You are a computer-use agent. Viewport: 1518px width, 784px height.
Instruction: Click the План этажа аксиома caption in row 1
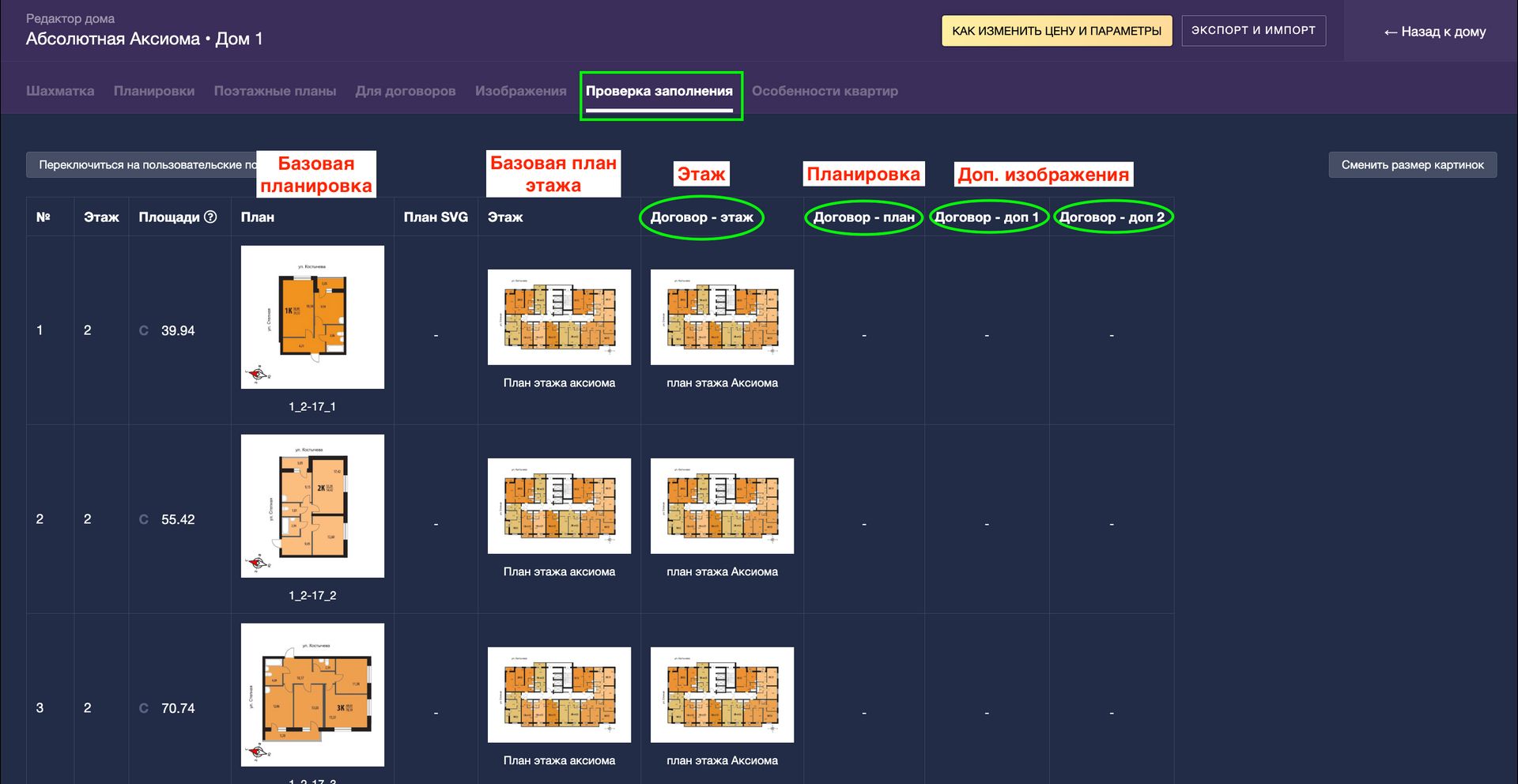559,383
